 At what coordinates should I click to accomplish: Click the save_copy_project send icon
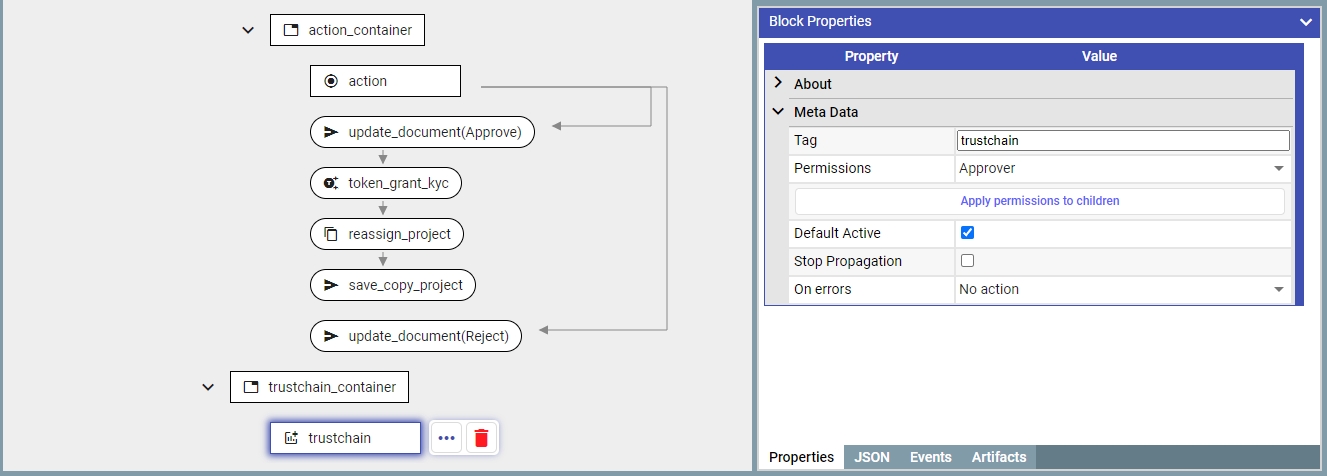tap(331, 285)
